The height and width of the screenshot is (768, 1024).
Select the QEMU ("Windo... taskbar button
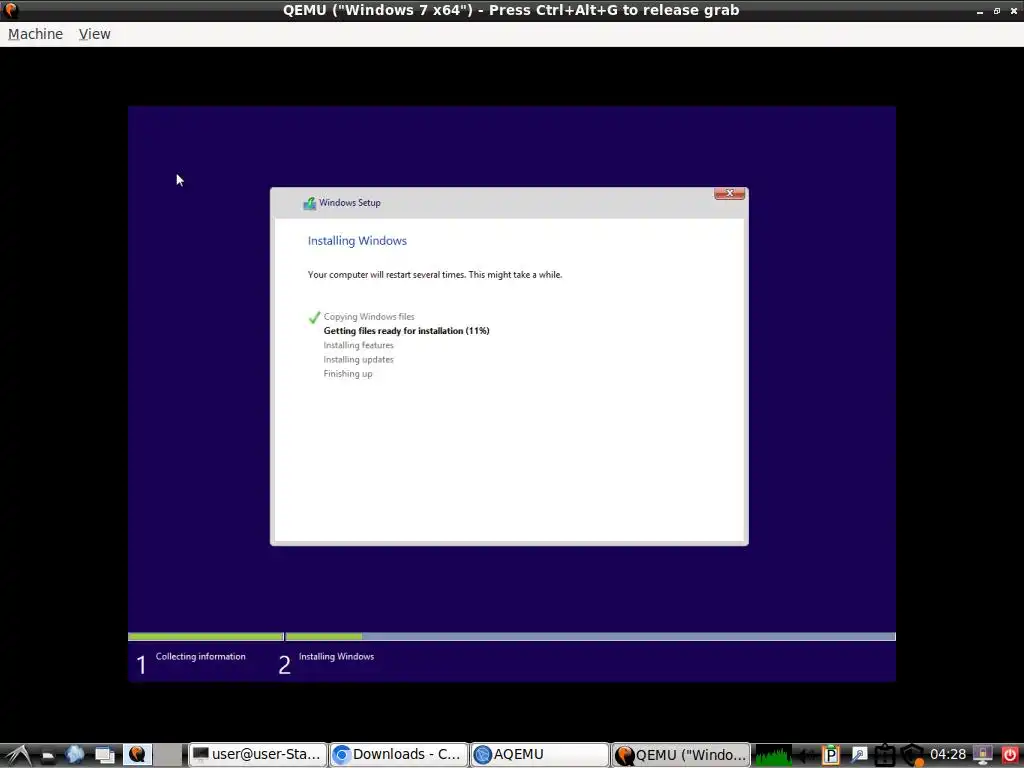681,755
